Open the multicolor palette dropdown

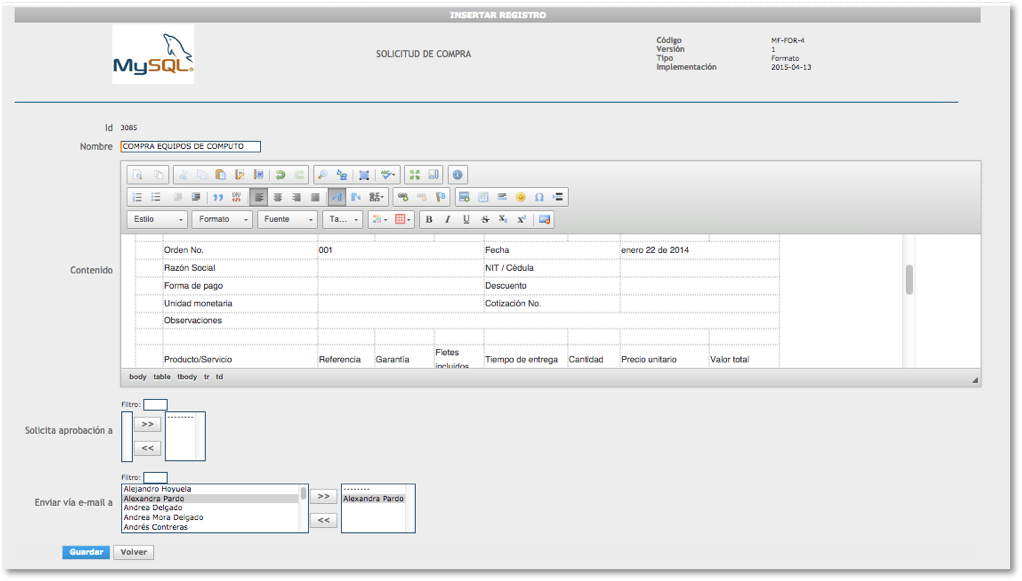coord(379,220)
